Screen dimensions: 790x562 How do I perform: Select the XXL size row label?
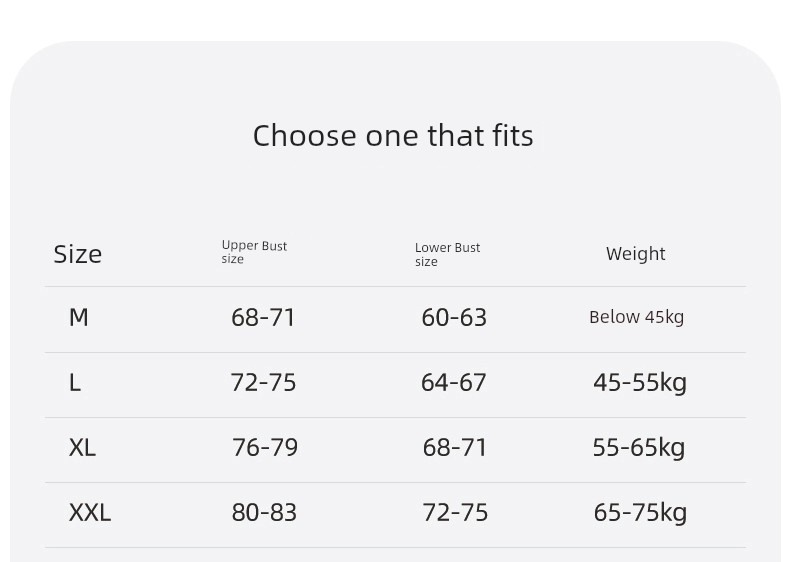point(90,513)
